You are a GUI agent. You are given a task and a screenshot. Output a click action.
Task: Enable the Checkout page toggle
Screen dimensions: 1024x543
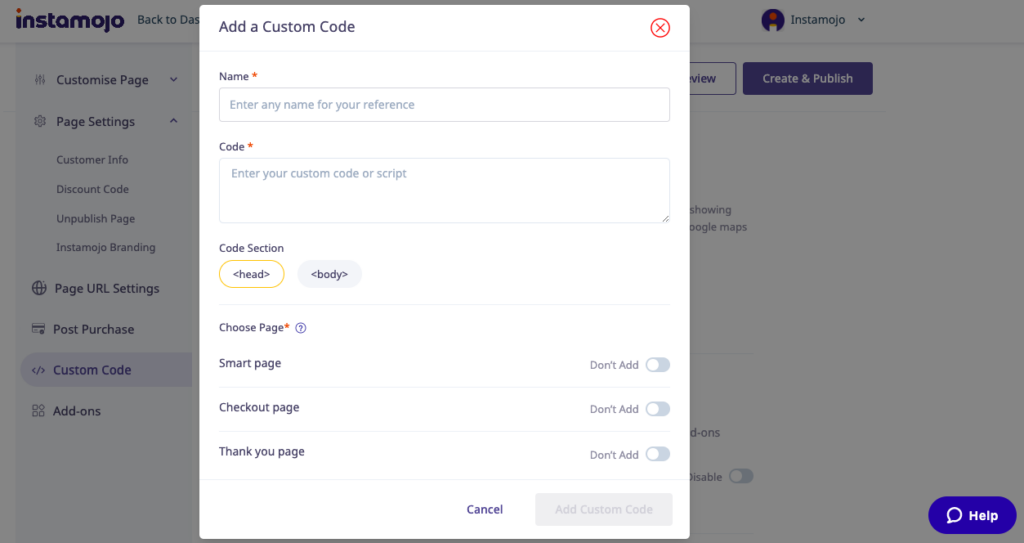click(x=657, y=409)
